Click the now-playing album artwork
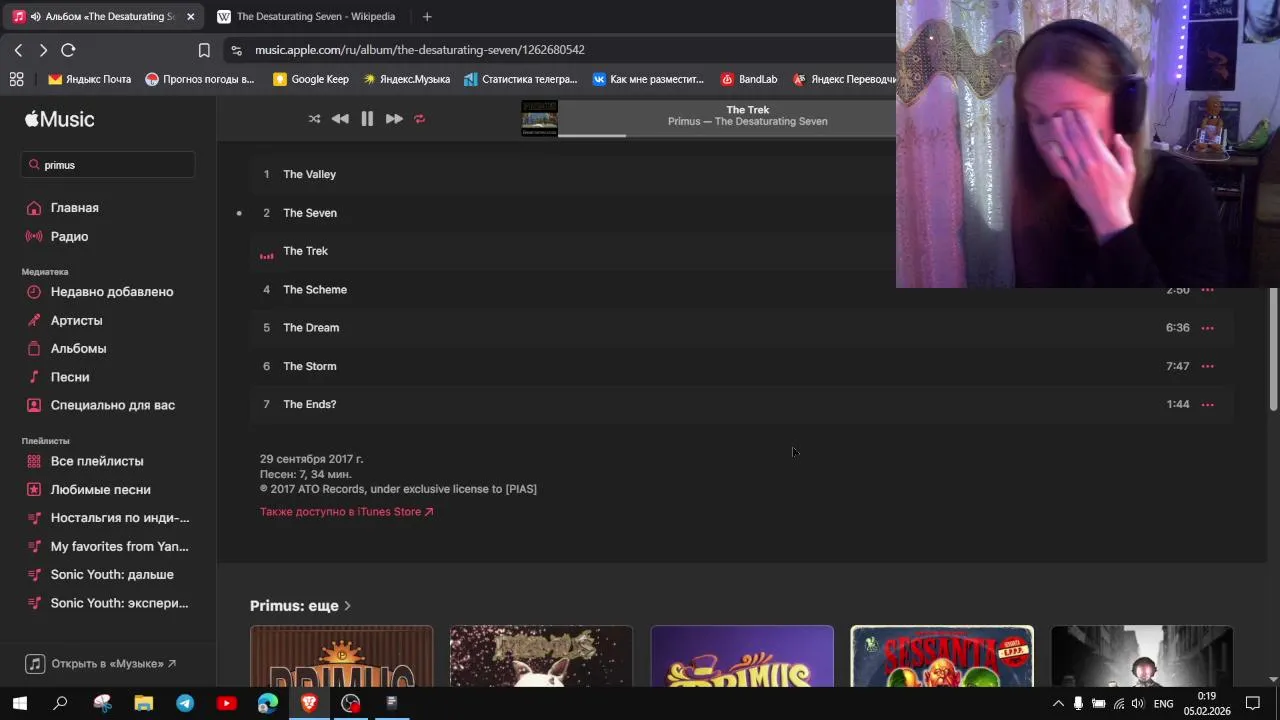 [x=539, y=118]
